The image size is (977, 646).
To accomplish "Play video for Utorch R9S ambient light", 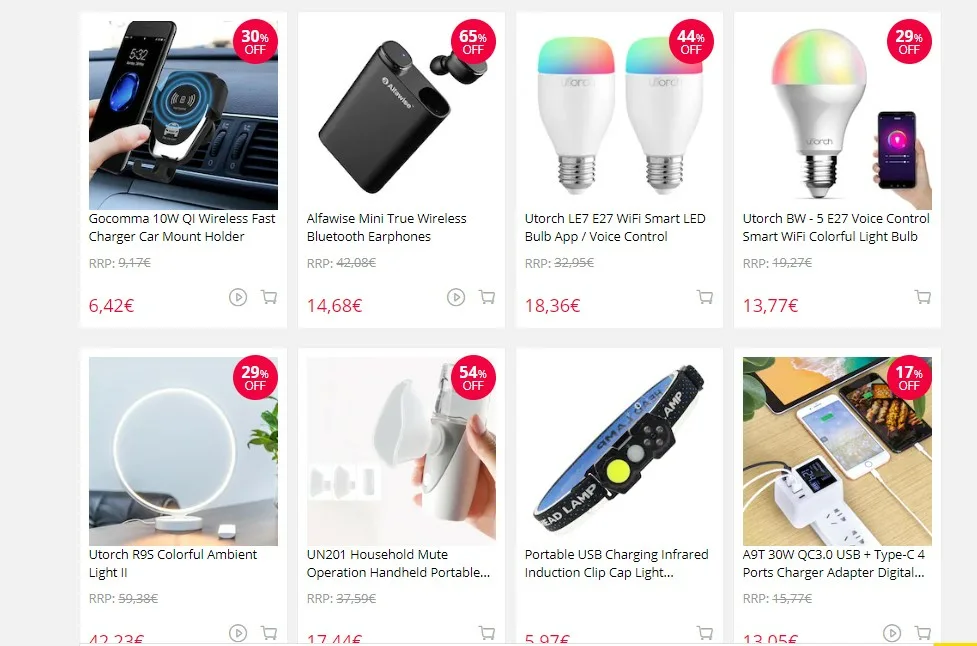I will click(238, 633).
